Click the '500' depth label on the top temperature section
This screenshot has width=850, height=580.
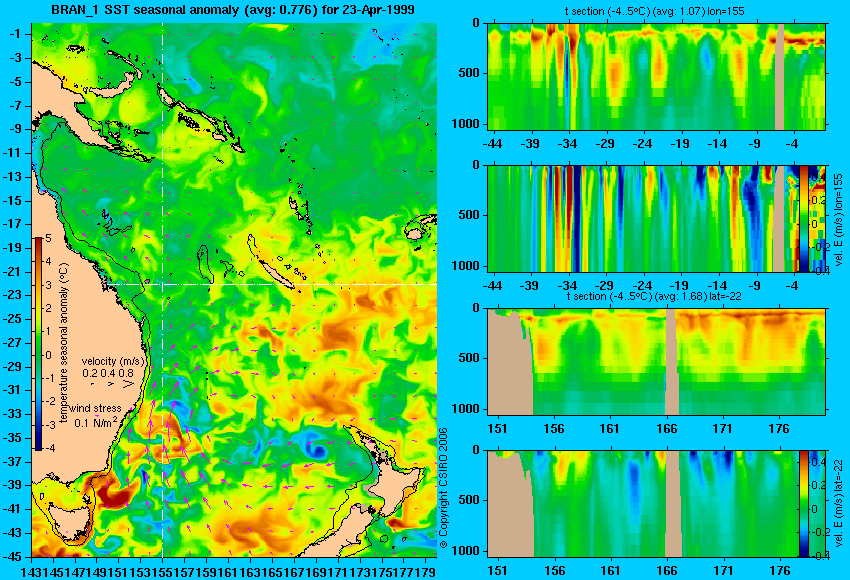469,73
